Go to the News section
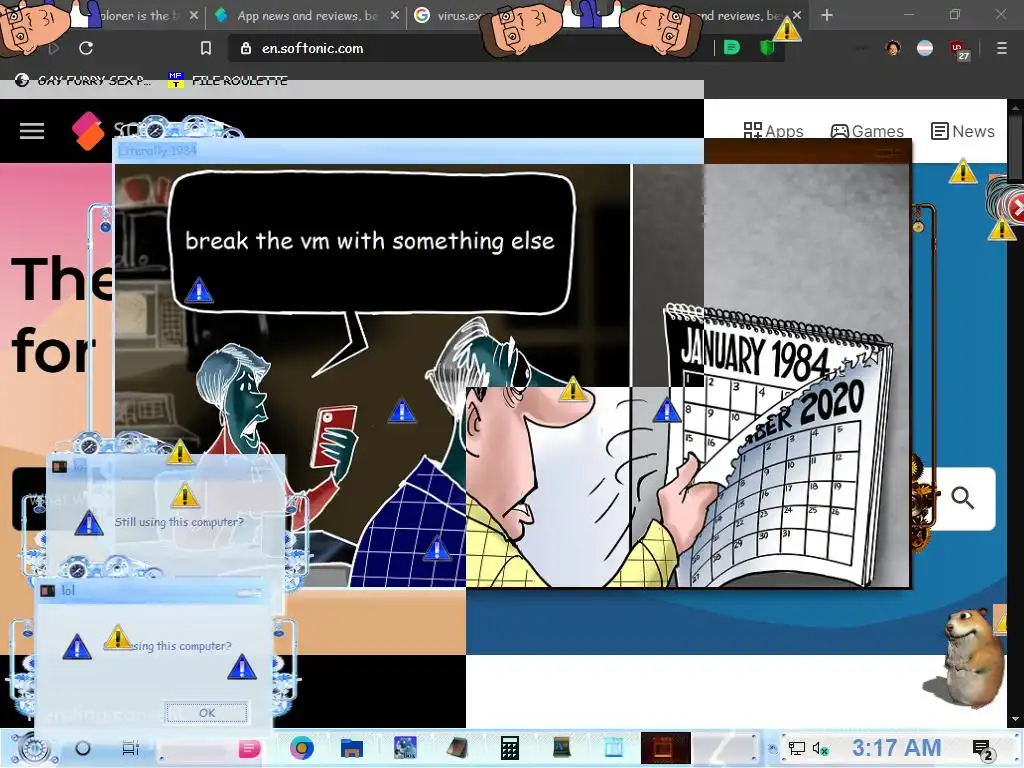This screenshot has width=1024, height=768. coord(963,131)
